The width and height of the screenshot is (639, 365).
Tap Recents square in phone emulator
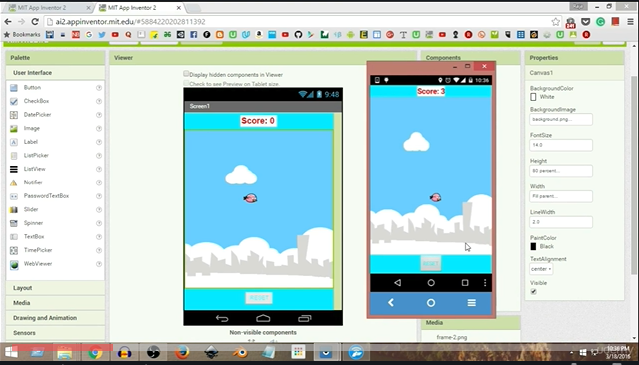[x=465, y=283]
